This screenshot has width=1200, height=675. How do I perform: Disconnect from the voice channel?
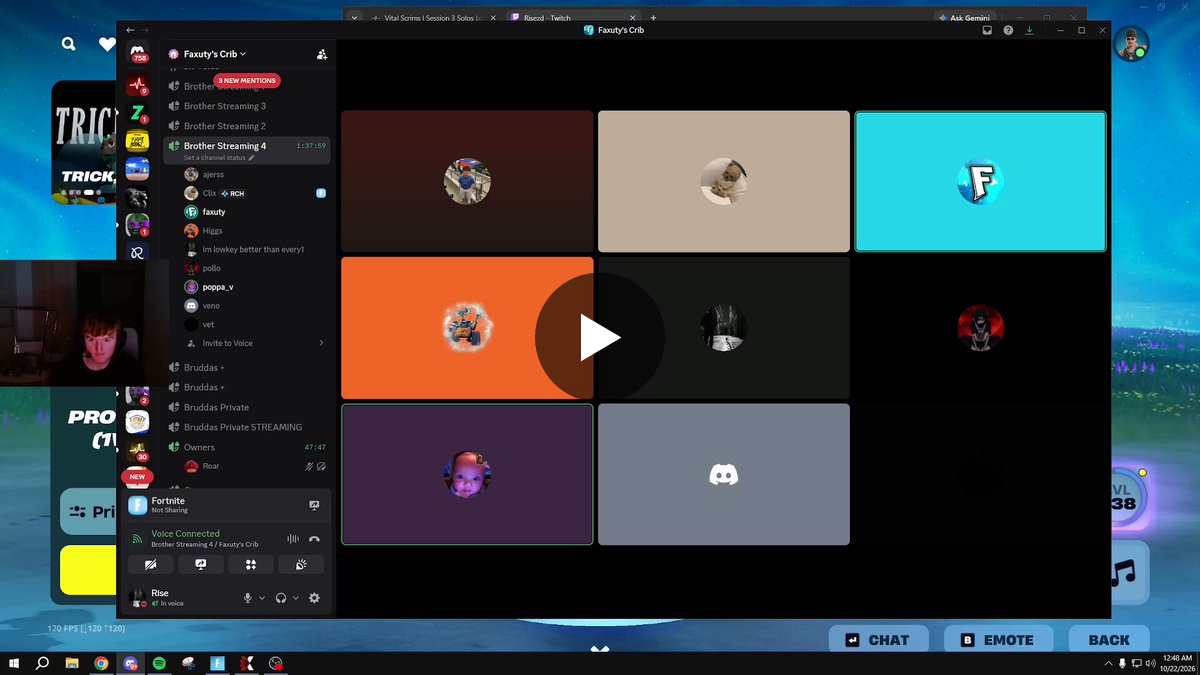coord(314,539)
